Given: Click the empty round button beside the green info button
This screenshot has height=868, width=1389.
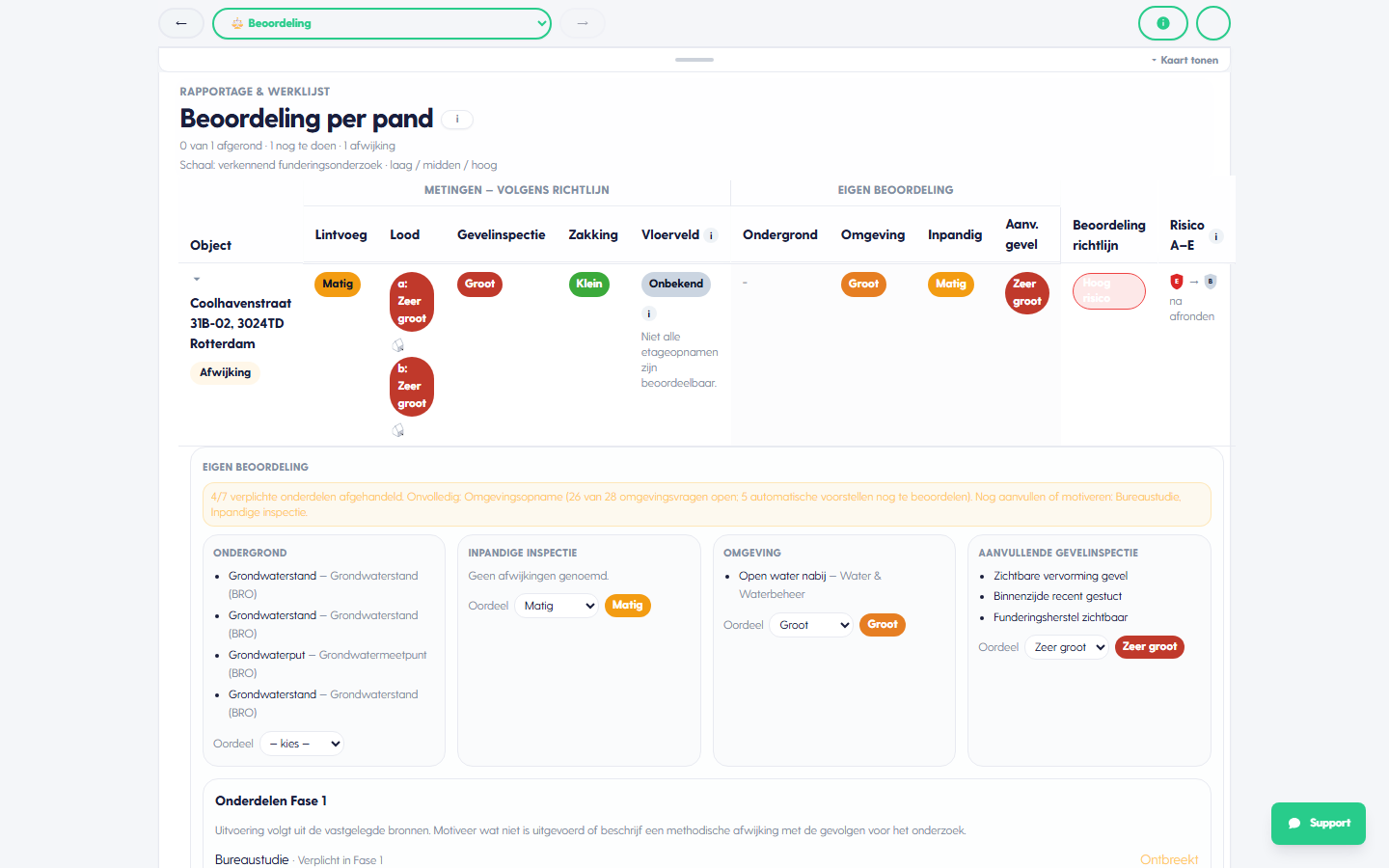Looking at the screenshot, I should pyautogui.click(x=1213, y=23).
